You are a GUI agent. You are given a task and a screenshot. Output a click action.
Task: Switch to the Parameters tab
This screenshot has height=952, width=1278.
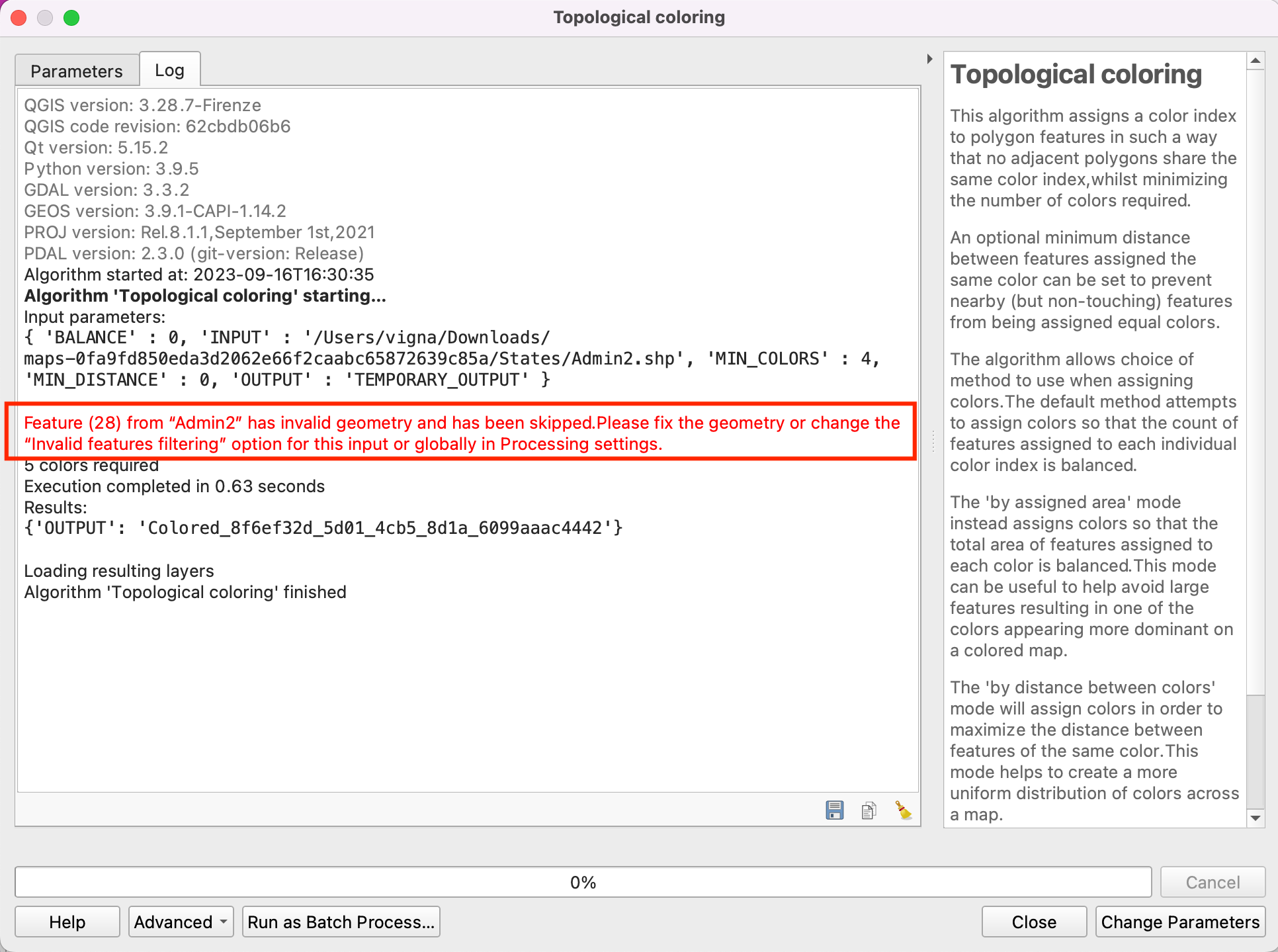point(77,71)
